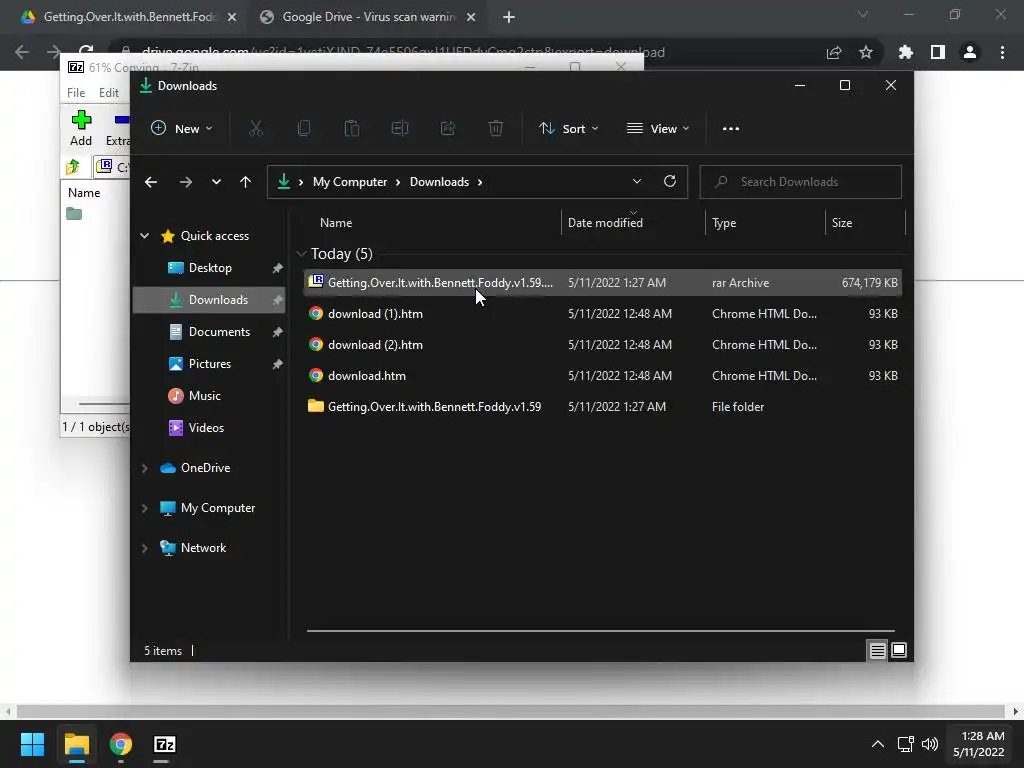This screenshot has width=1024, height=768.
Task: Open Chrome three-dot menu
Action: click(x=1002, y=52)
